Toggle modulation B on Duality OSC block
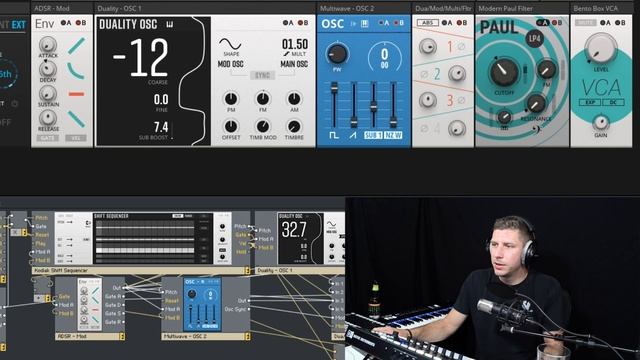Screen dimensions: 640x360 (x=303, y=23)
